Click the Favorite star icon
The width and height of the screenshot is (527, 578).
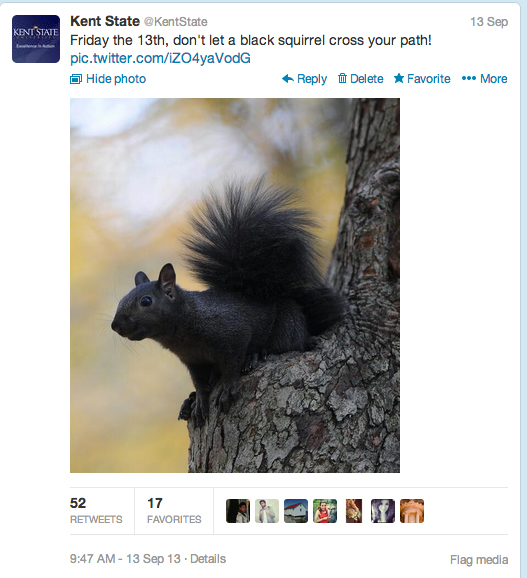tap(399, 78)
